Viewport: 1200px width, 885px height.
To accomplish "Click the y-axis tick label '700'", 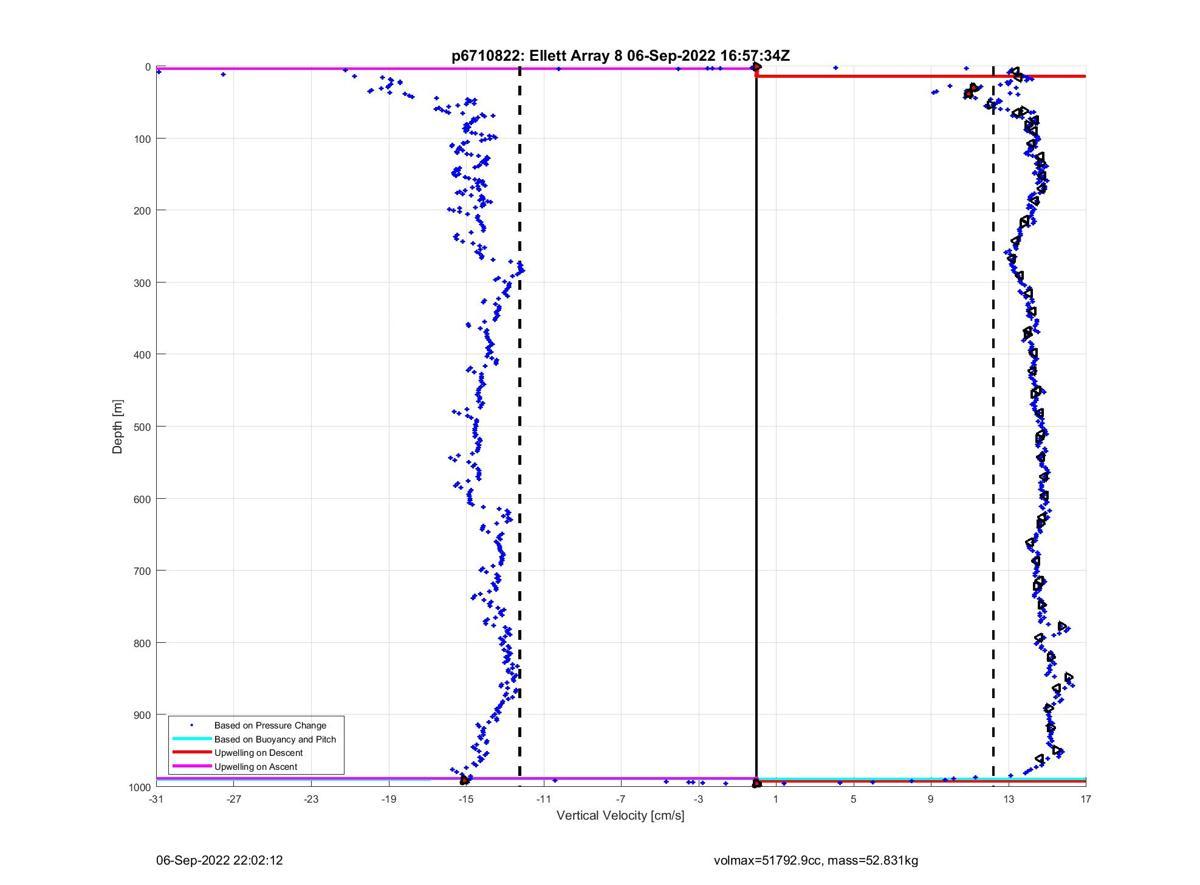I will coord(142,571).
